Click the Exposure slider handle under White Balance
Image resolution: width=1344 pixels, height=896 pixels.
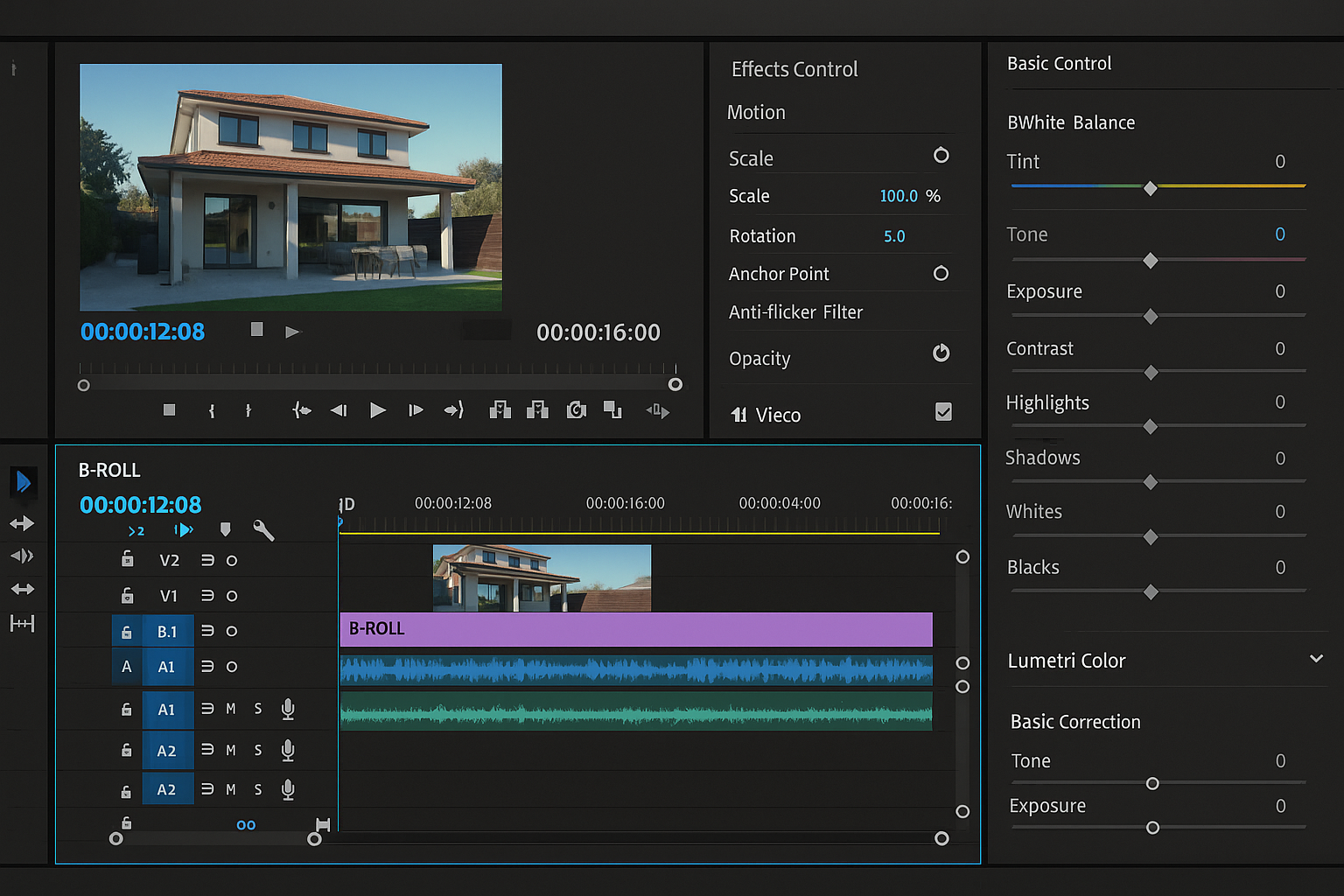[1151, 316]
